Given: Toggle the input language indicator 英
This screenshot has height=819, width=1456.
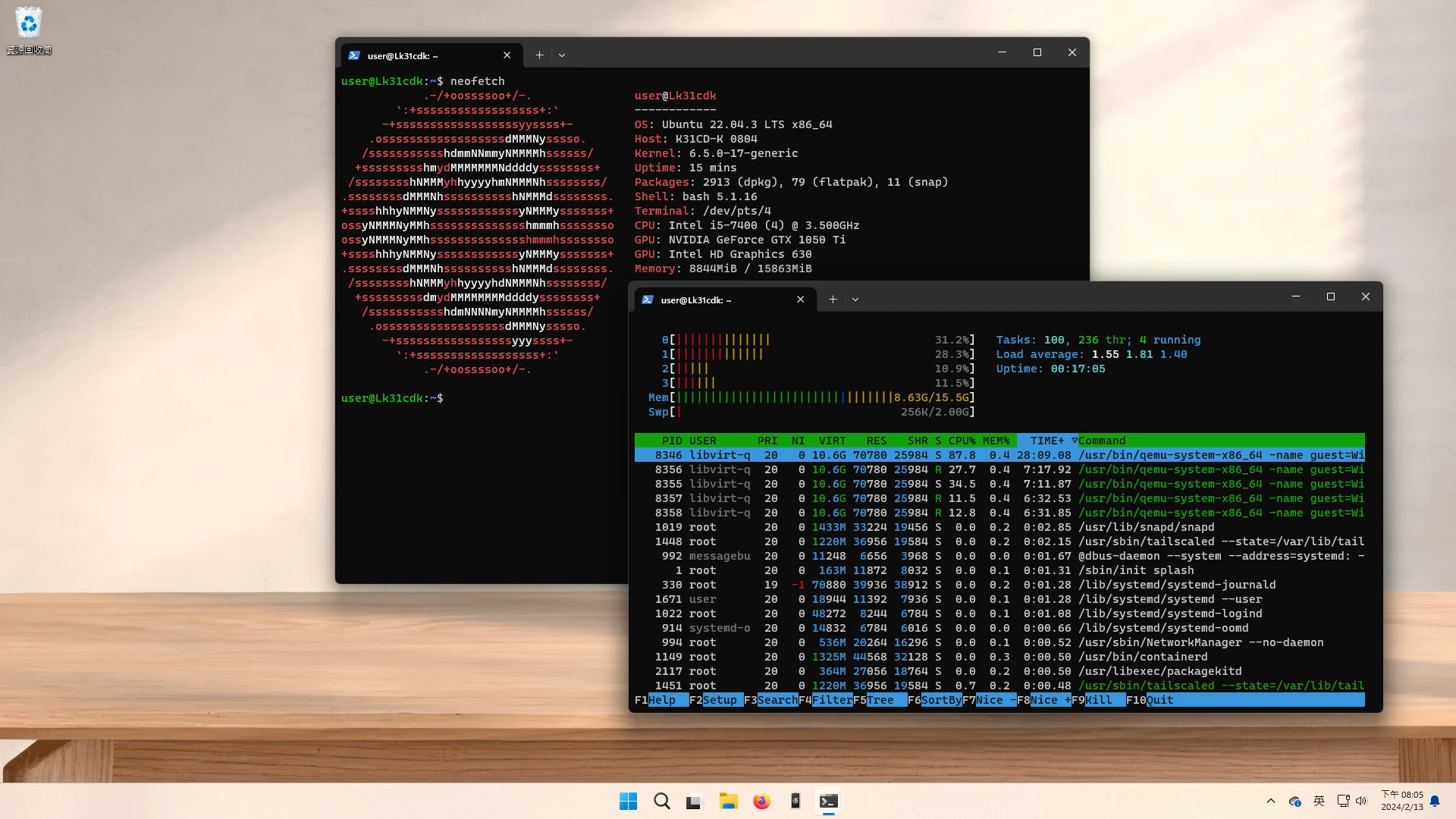Looking at the screenshot, I should [x=1319, y=802].
